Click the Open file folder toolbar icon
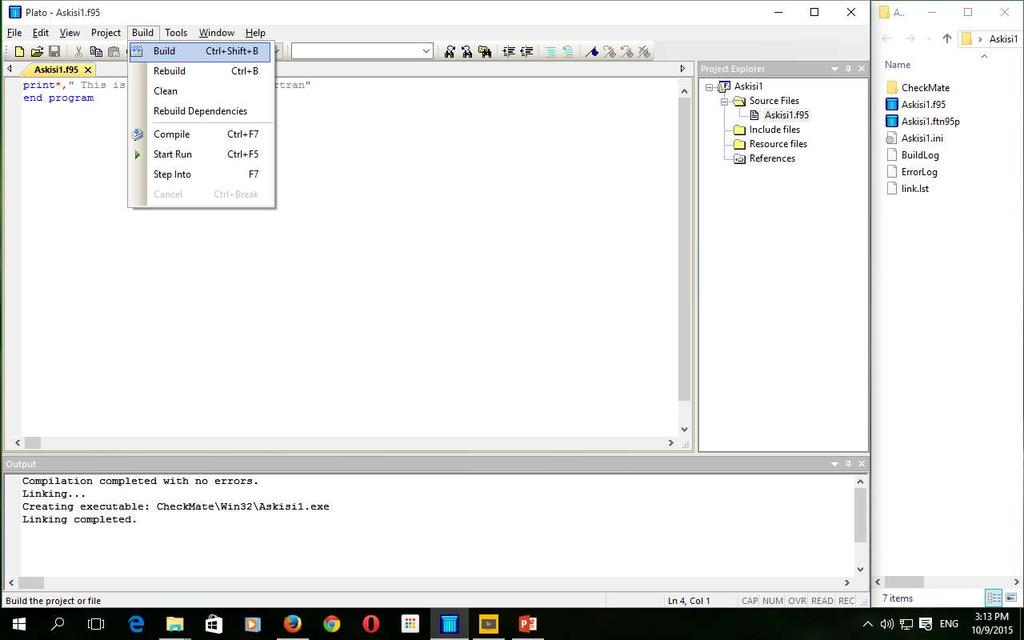Screen dimensions: 1024x640 [x=37, y=52]
